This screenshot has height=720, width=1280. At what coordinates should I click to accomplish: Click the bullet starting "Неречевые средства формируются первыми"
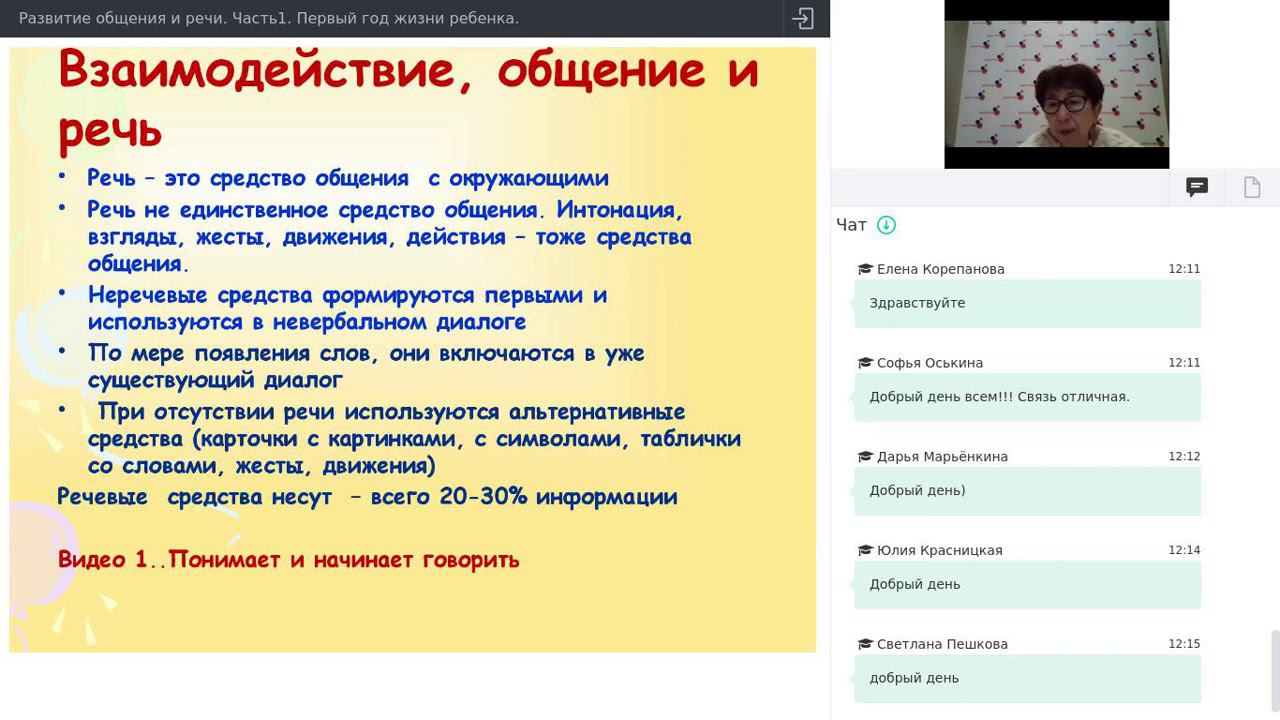(x=347, y=309)
